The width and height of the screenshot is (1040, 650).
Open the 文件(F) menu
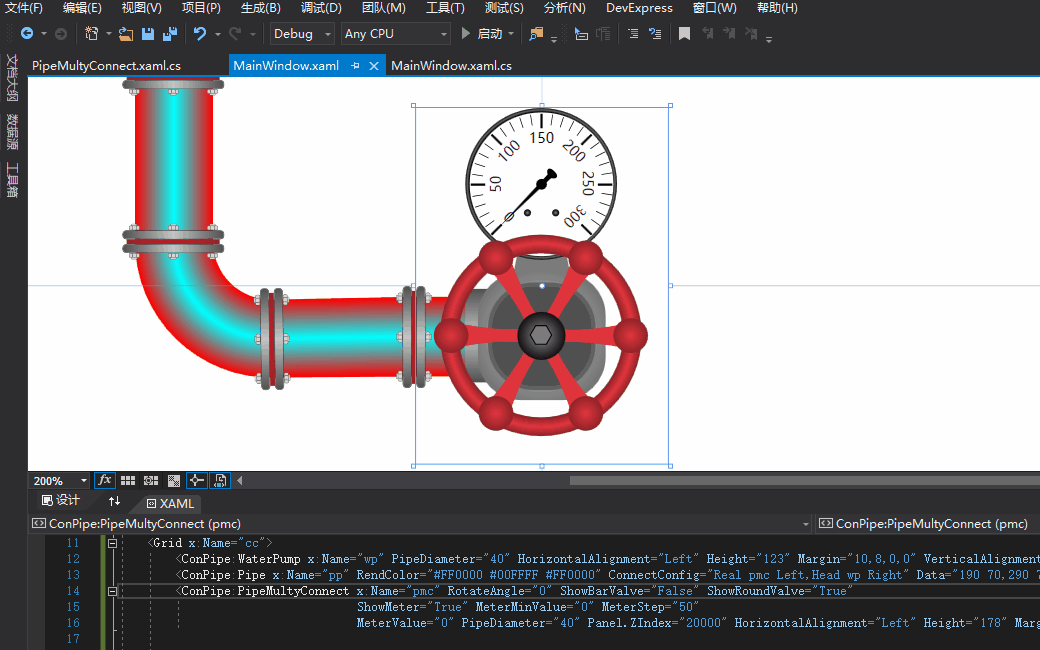24,8
